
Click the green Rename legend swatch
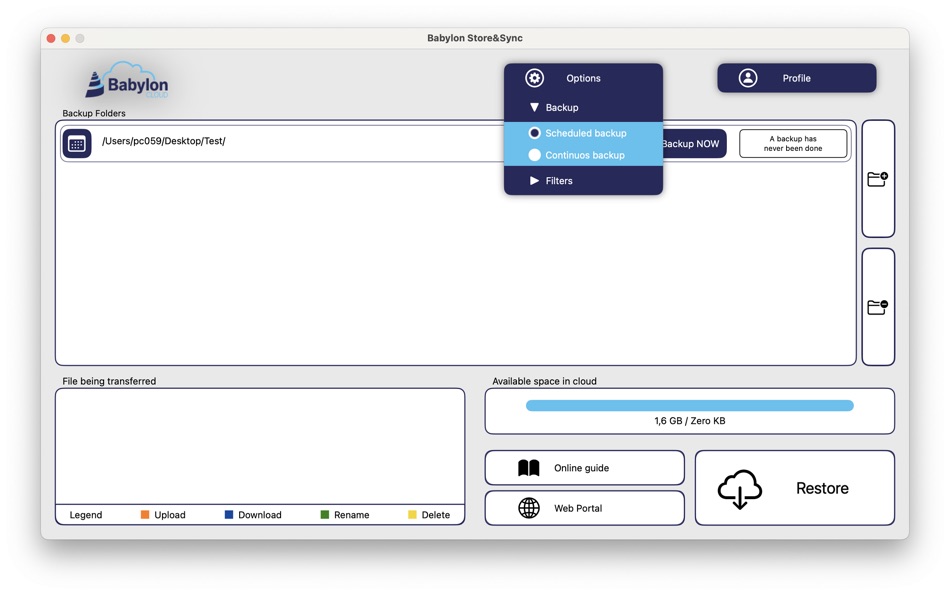tap(325, 515)
